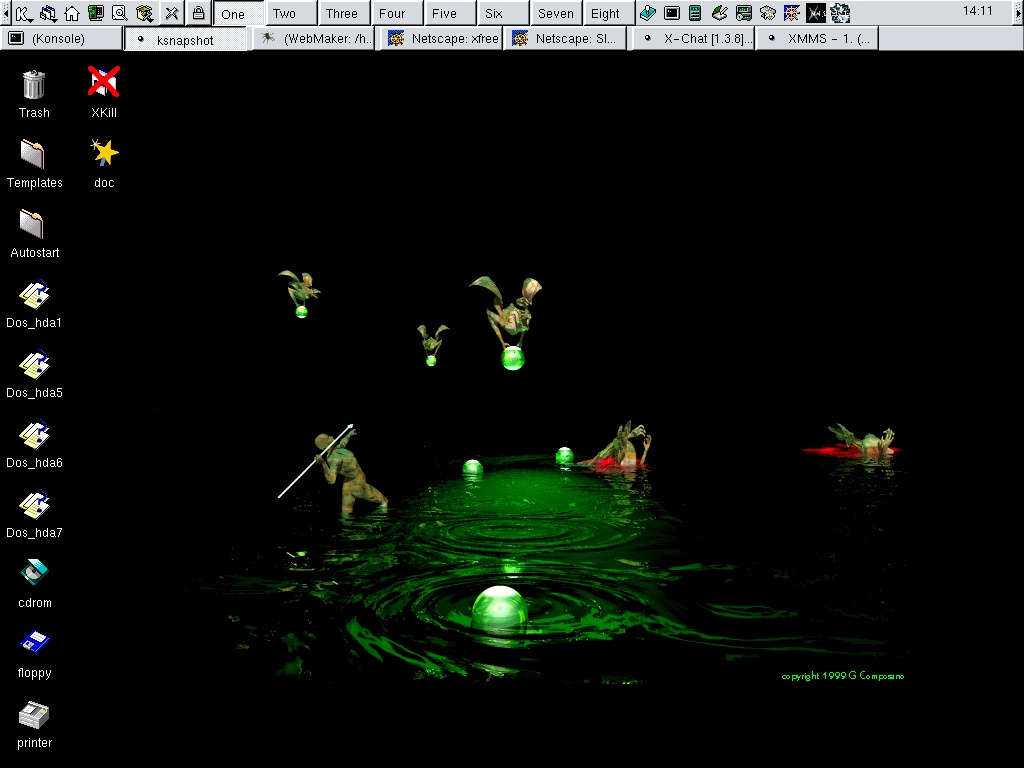Launch the pen-and-paper editor panel icon
Image resolution: width=1024 pixels, height=768 pixels.
click(x=719, y=12)
